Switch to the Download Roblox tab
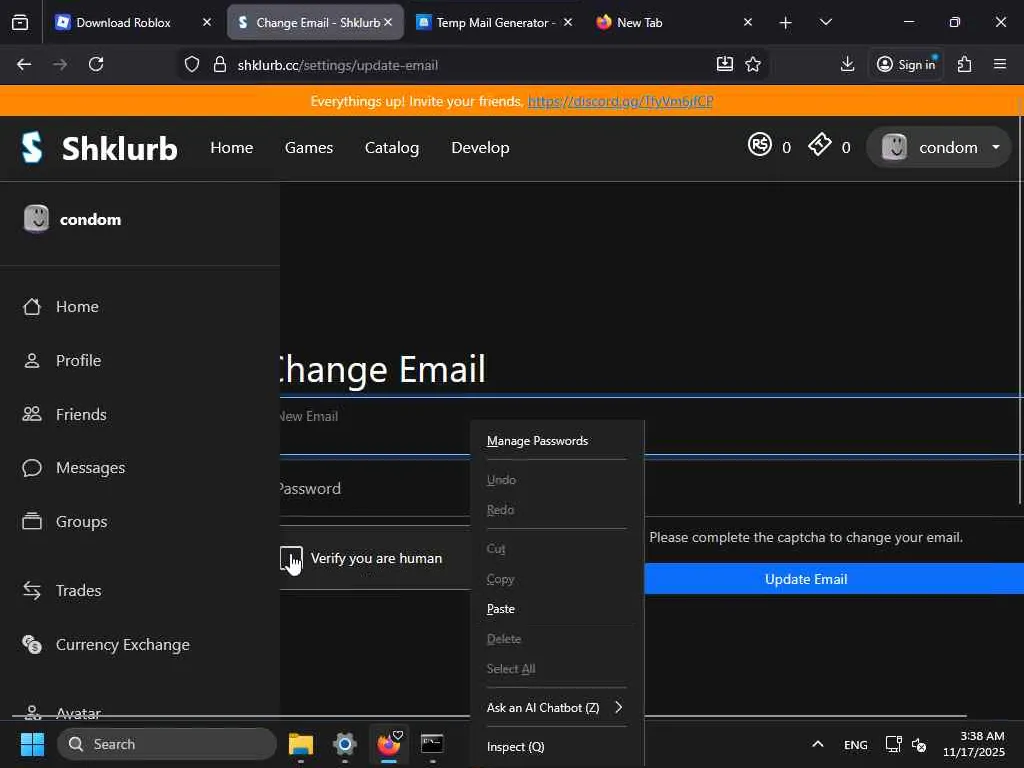 coord(124,22)
